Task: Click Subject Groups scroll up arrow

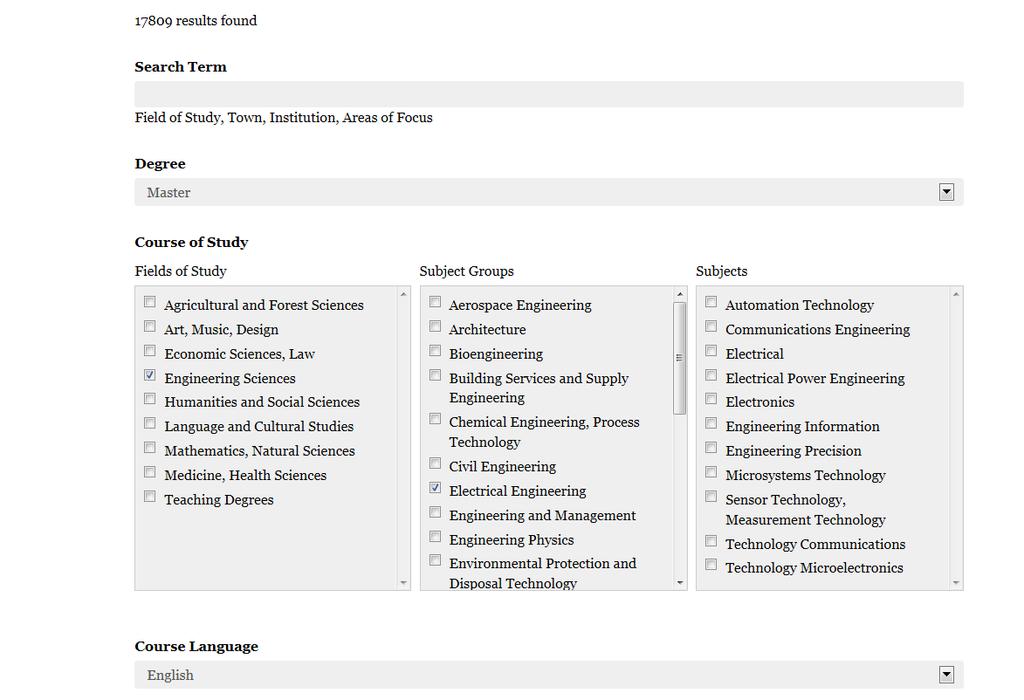Action: 680,294
